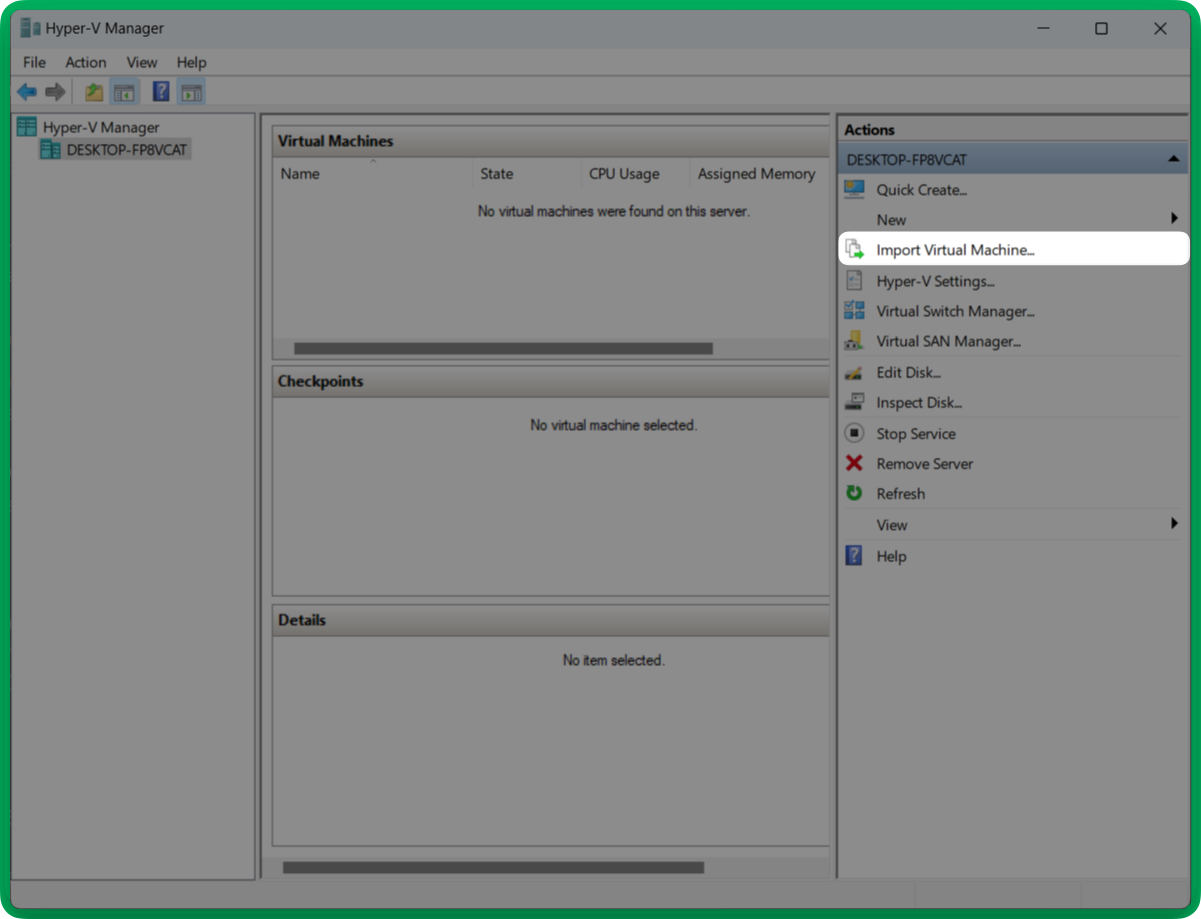Click the Inspect Disk icon
This screenshot has height=919, width=1201.
pos(854,402)
